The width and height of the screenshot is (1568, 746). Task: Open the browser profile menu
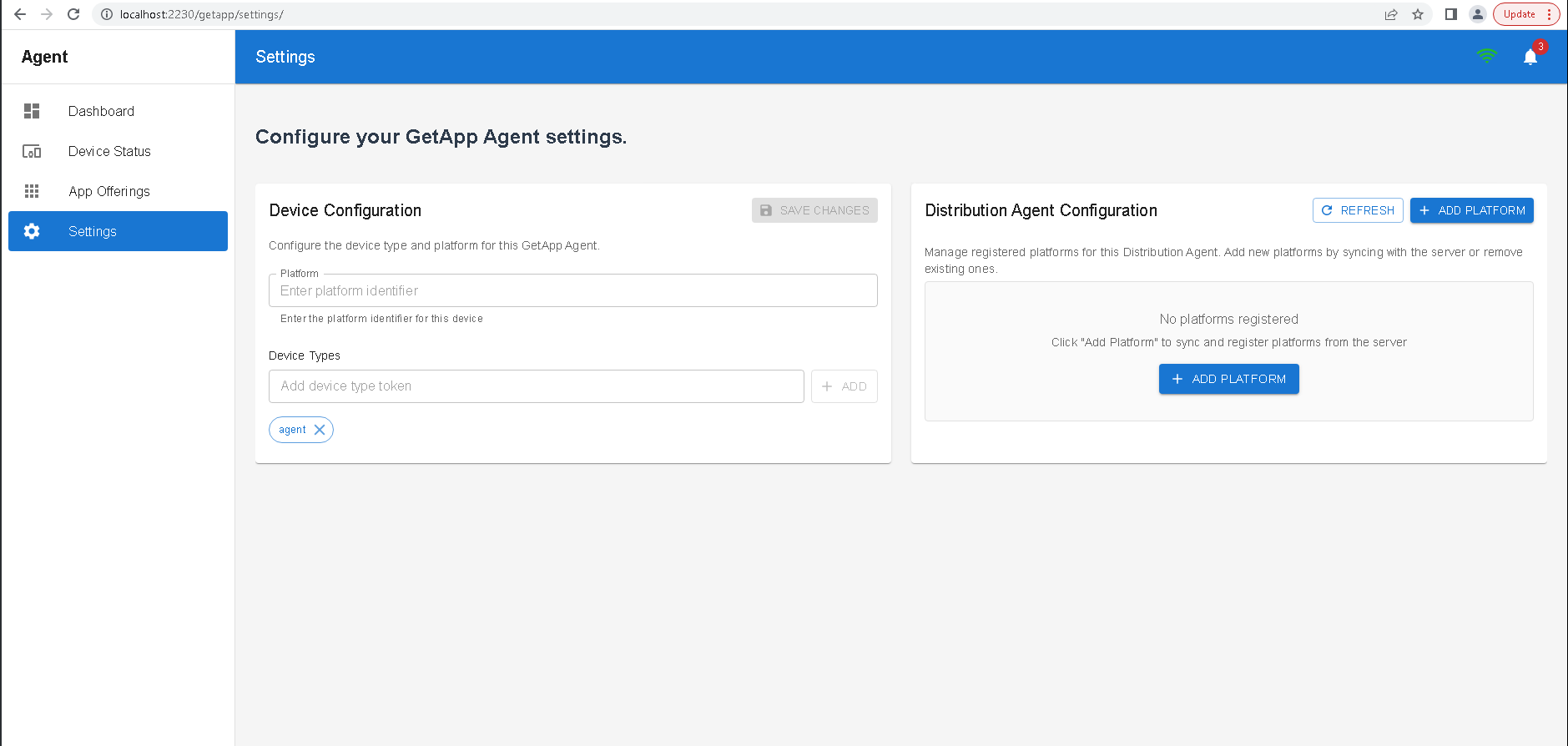point(1478,14)
